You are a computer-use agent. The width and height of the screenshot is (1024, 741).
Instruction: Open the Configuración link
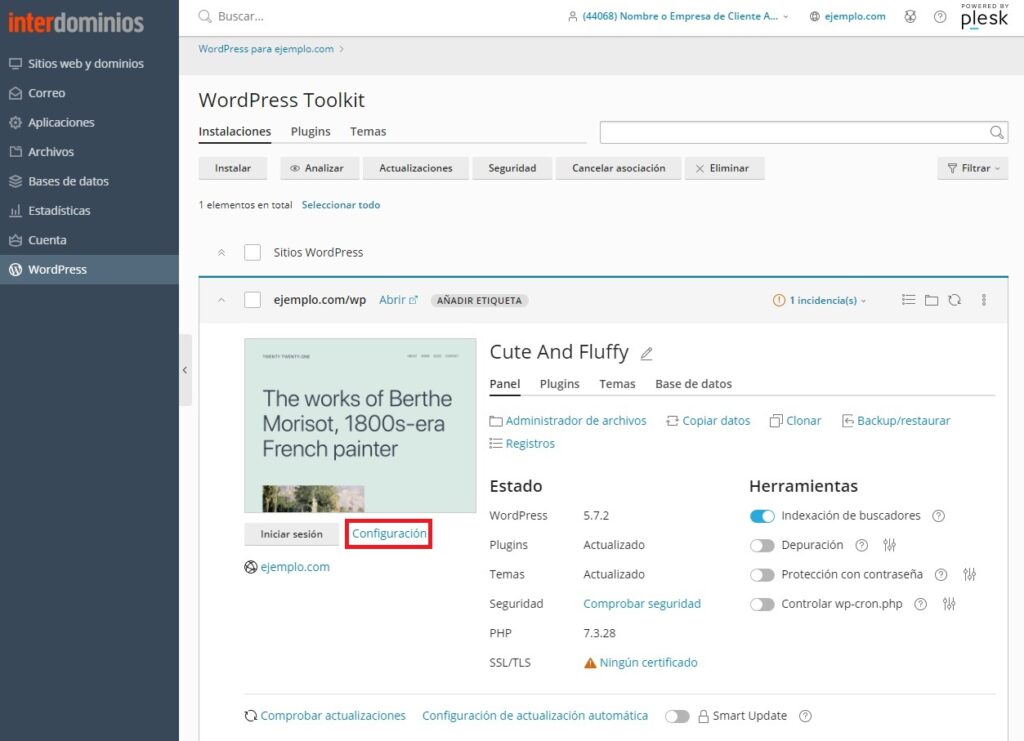tap(389, 533)
